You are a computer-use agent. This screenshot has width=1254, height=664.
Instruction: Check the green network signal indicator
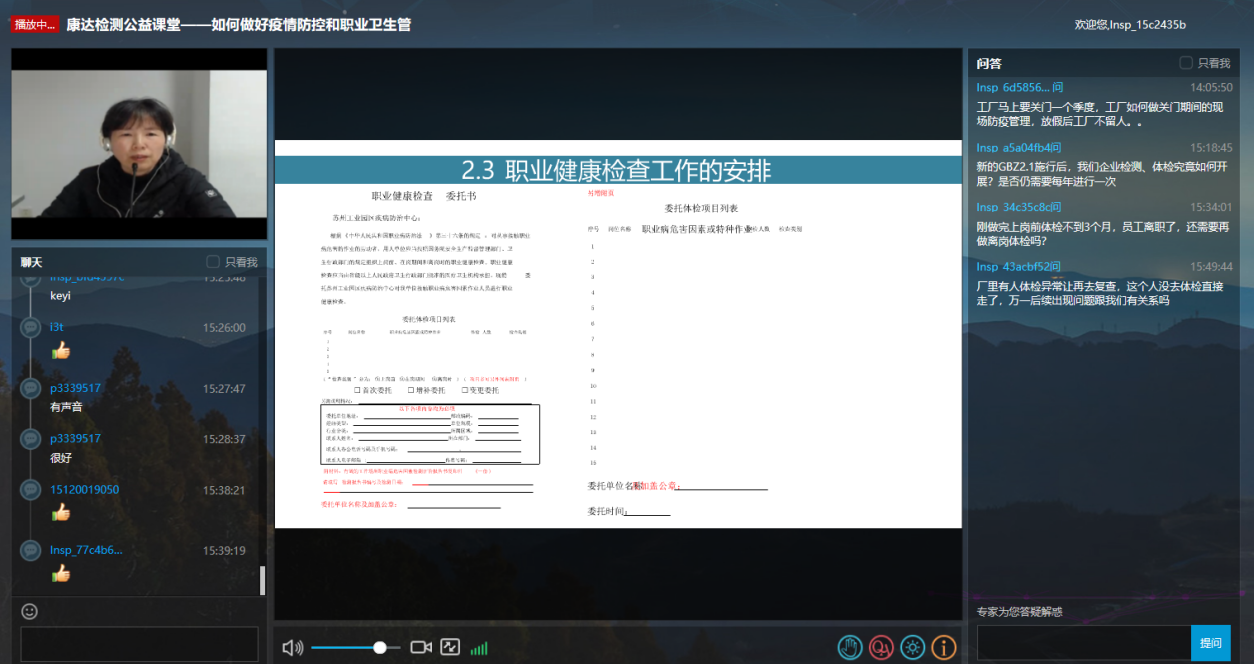(x=479, y=649)
